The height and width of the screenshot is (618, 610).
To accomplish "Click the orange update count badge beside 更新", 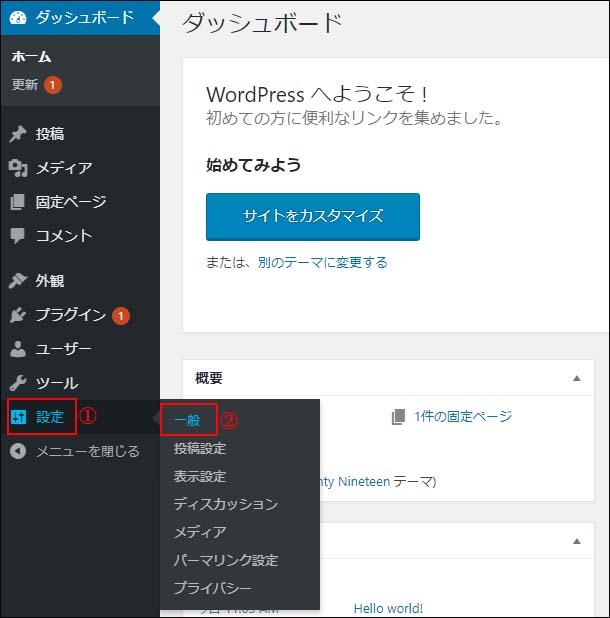I will (52, 85).
